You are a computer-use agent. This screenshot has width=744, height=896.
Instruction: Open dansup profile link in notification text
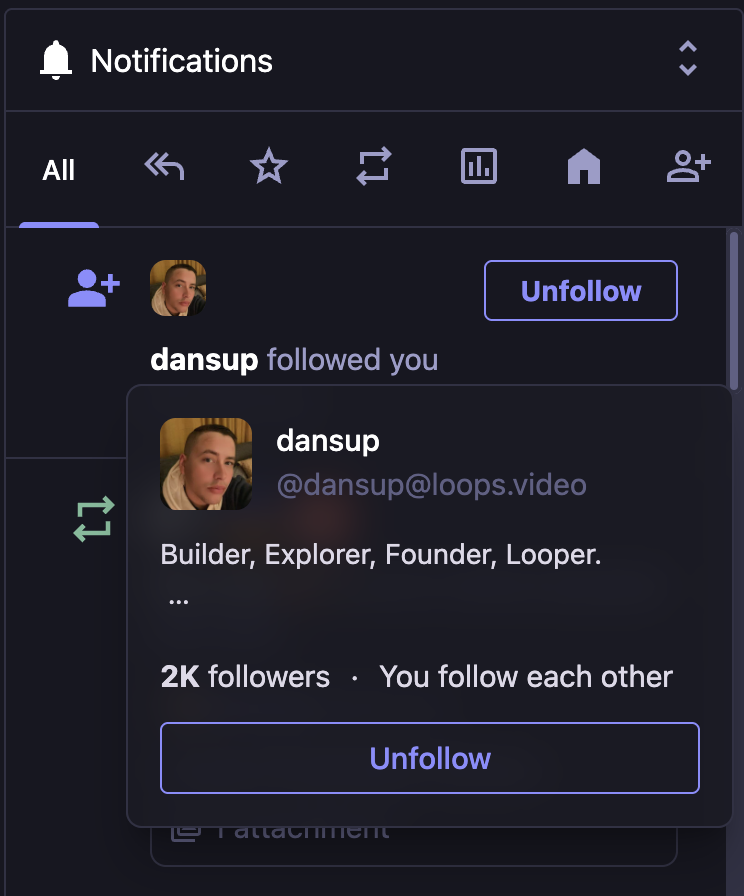point(204,359)
